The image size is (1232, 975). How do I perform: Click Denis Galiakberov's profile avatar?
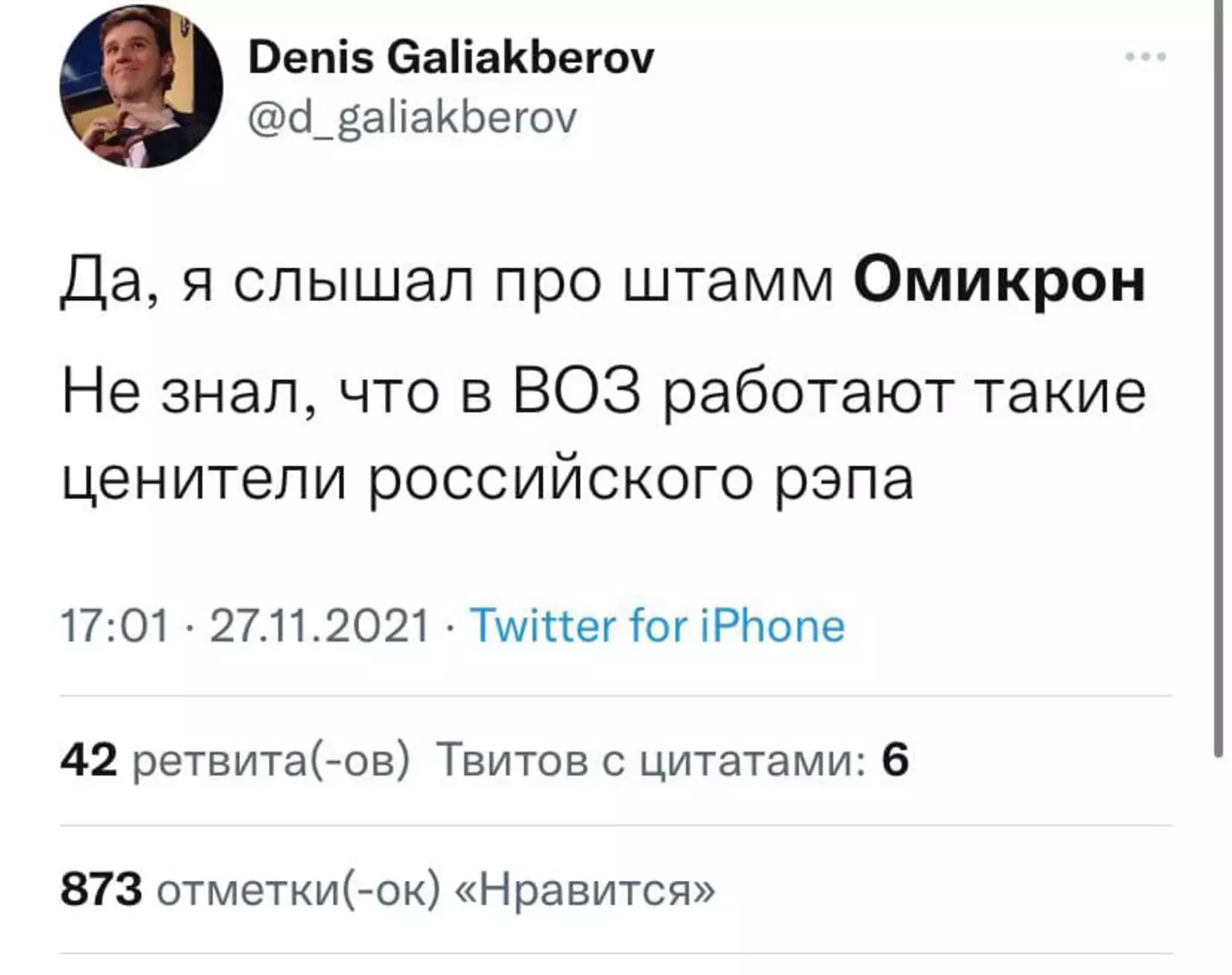click(141, 86)
